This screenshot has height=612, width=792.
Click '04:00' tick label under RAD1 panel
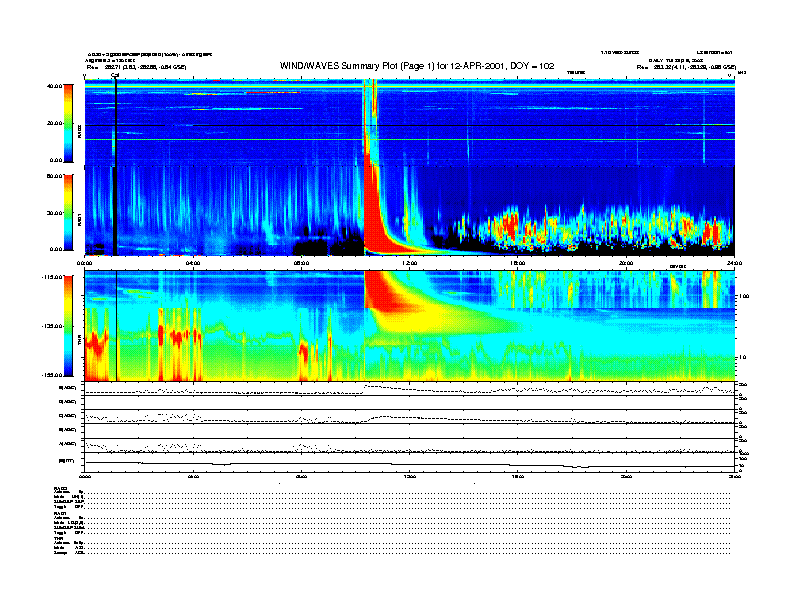pyautogui.click(x=193, y=263)
